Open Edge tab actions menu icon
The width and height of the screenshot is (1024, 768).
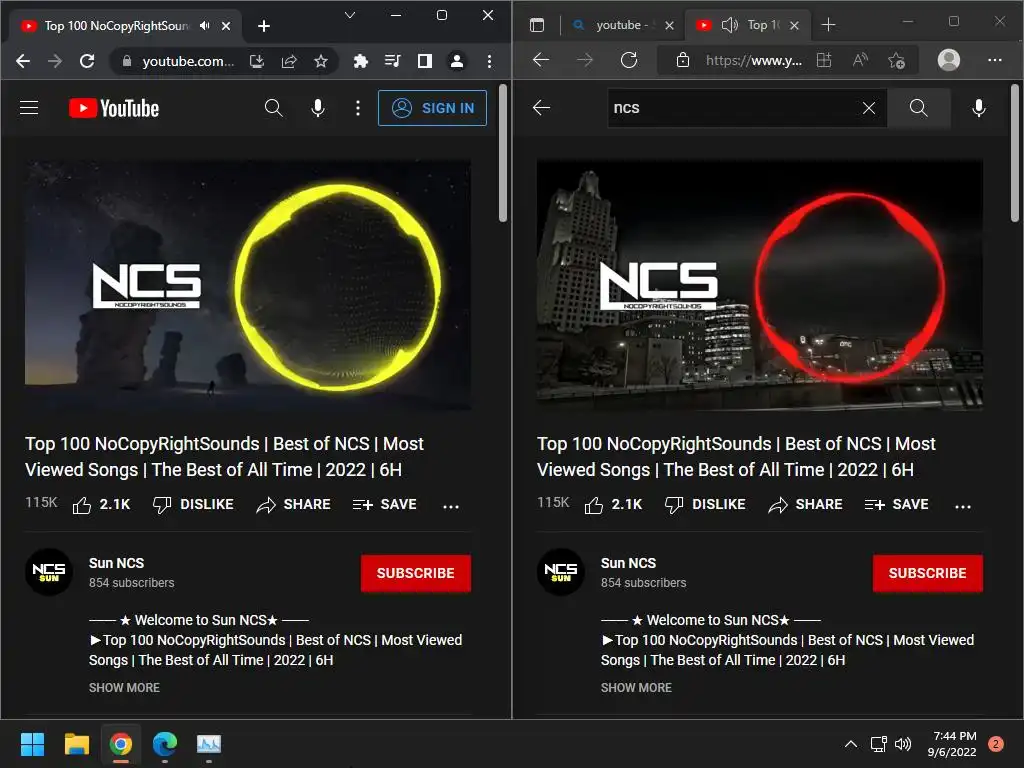(537, 25)
